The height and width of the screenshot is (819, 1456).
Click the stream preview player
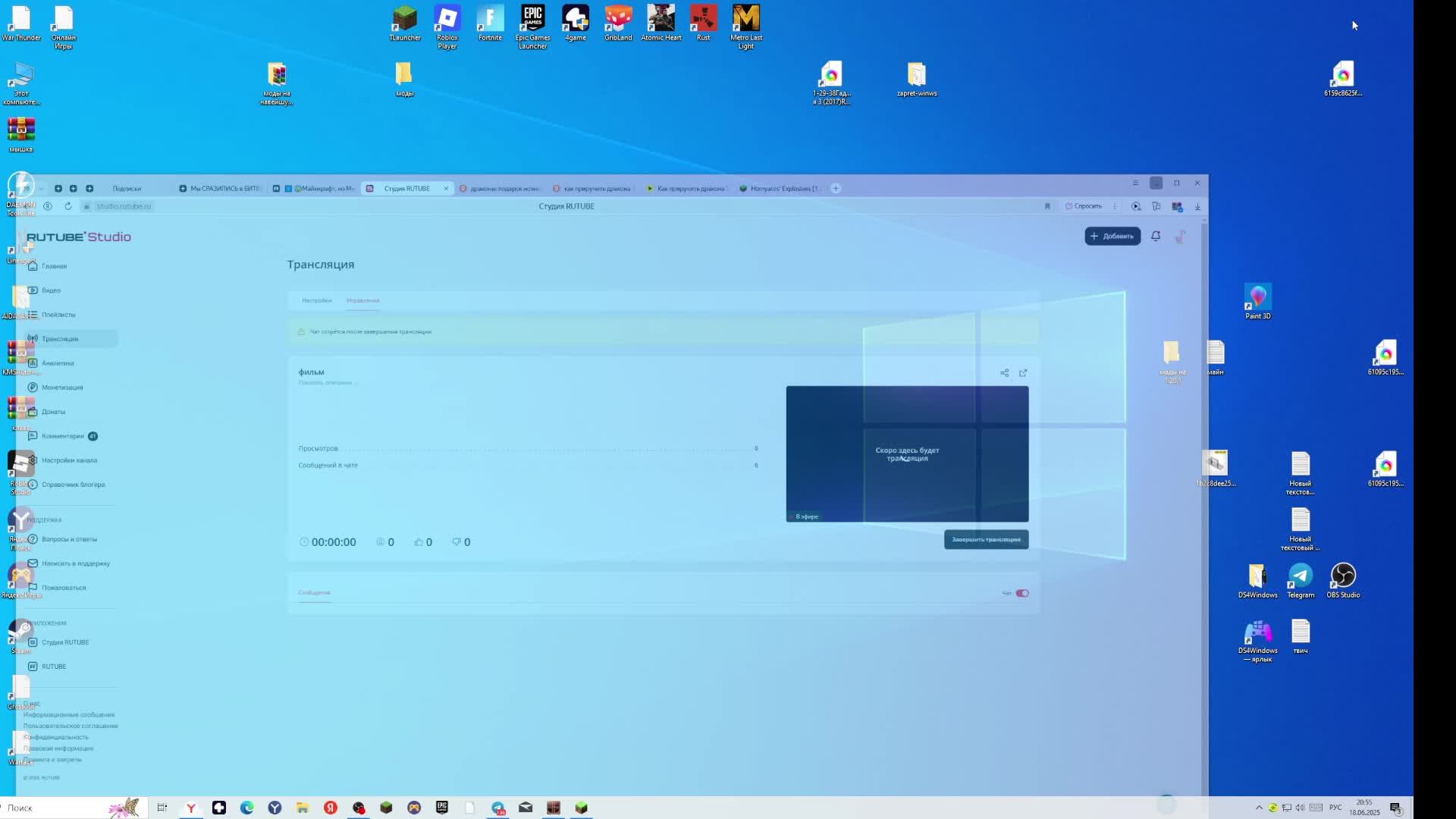[907, 453]
